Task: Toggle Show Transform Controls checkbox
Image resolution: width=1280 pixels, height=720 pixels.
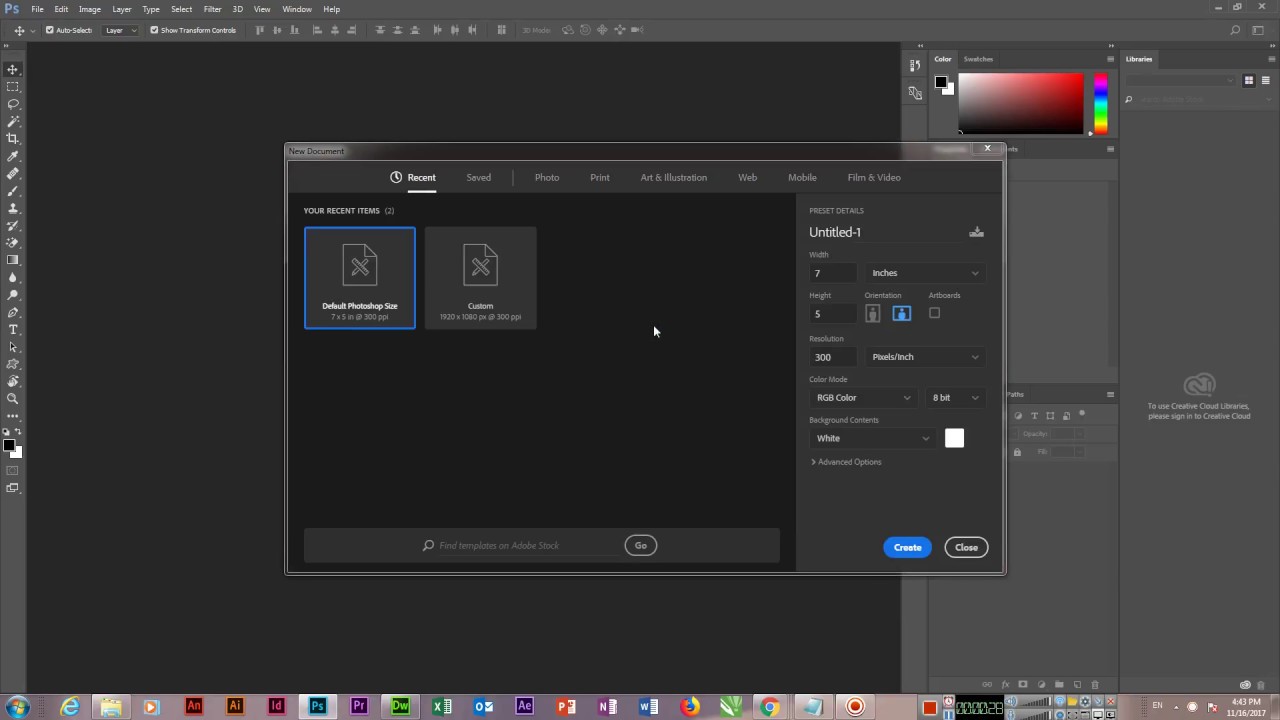Action: [154, 30]
